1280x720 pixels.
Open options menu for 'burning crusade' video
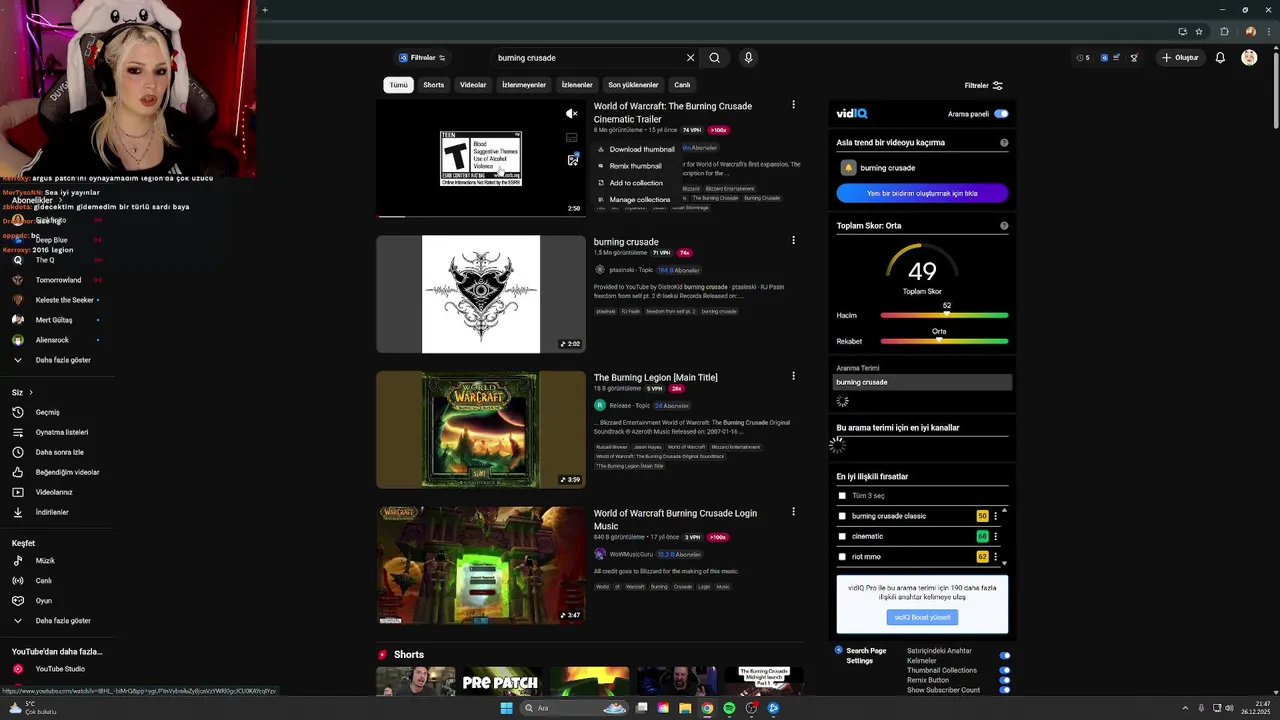(x=793, y=241)
